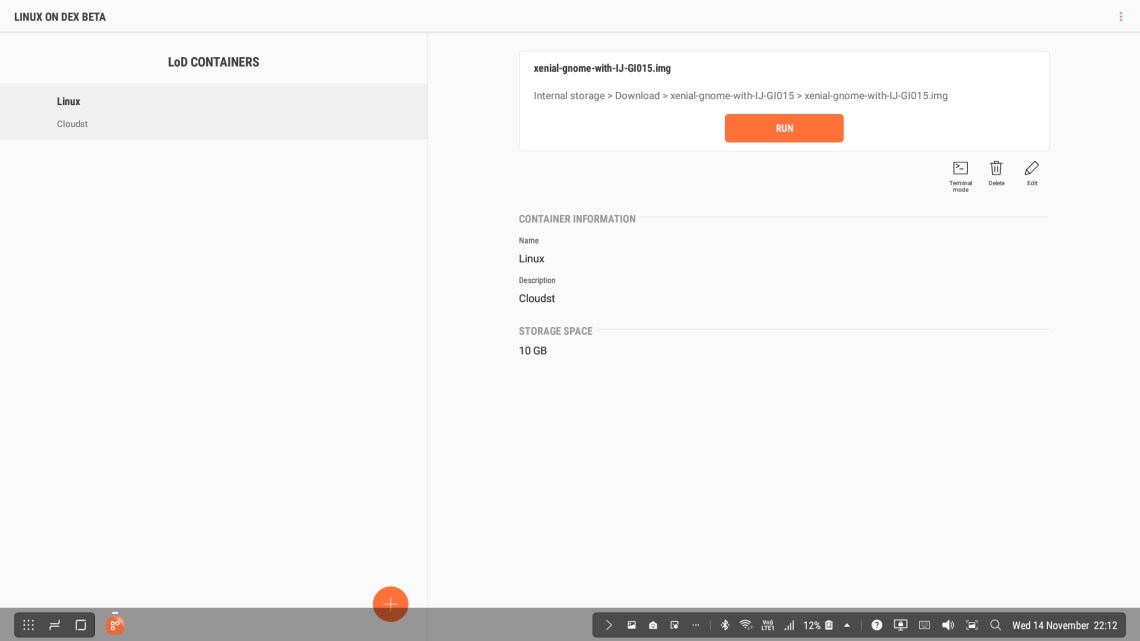Open more options with the ellipsis tray button

pyautogui.click(x=696, y=624)
